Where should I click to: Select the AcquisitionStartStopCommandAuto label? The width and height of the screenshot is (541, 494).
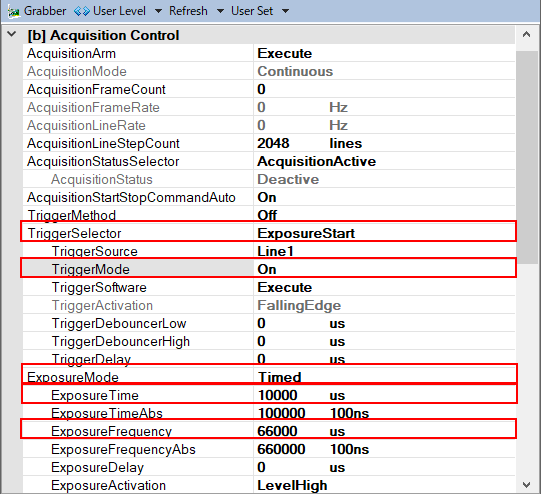[131, 197]
